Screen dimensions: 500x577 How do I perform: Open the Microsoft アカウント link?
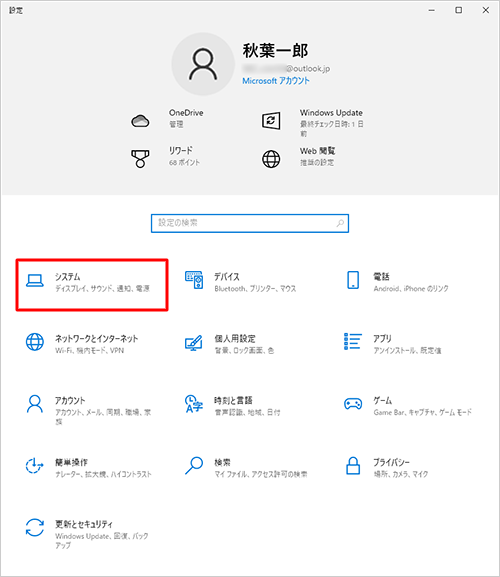(x=276, y=81)
